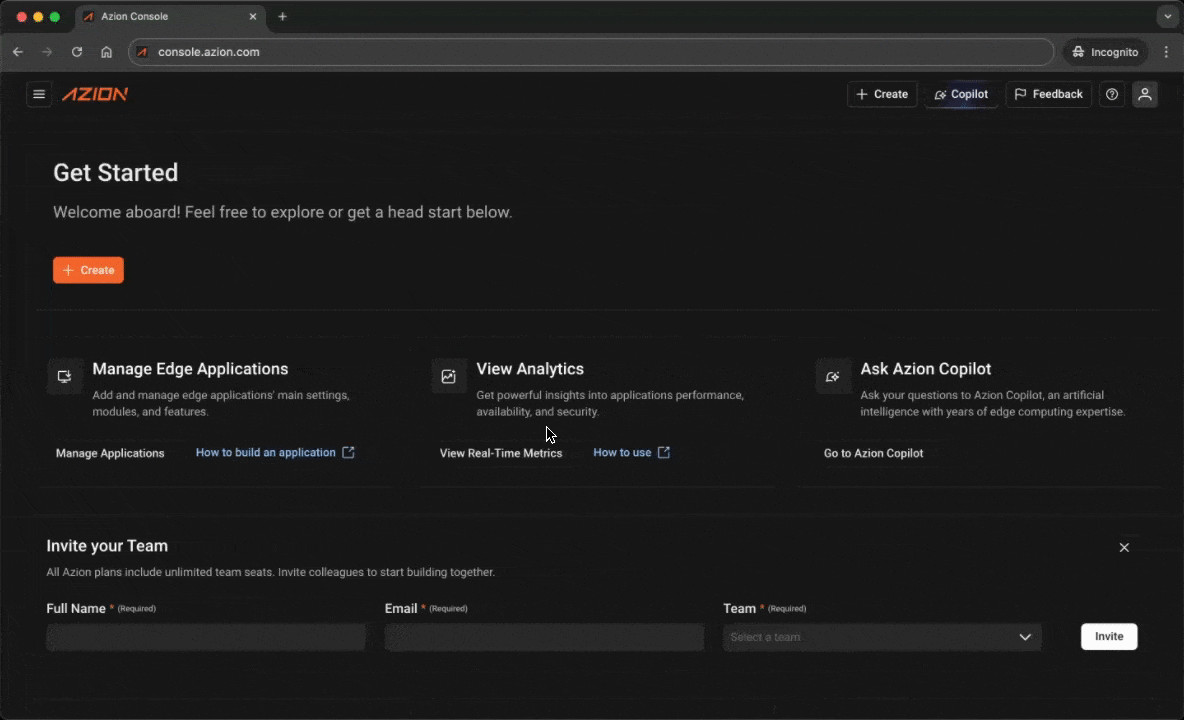Reload the page with refresh icon
Viewport: 1184px width, 720px height.
pos(77,52)
